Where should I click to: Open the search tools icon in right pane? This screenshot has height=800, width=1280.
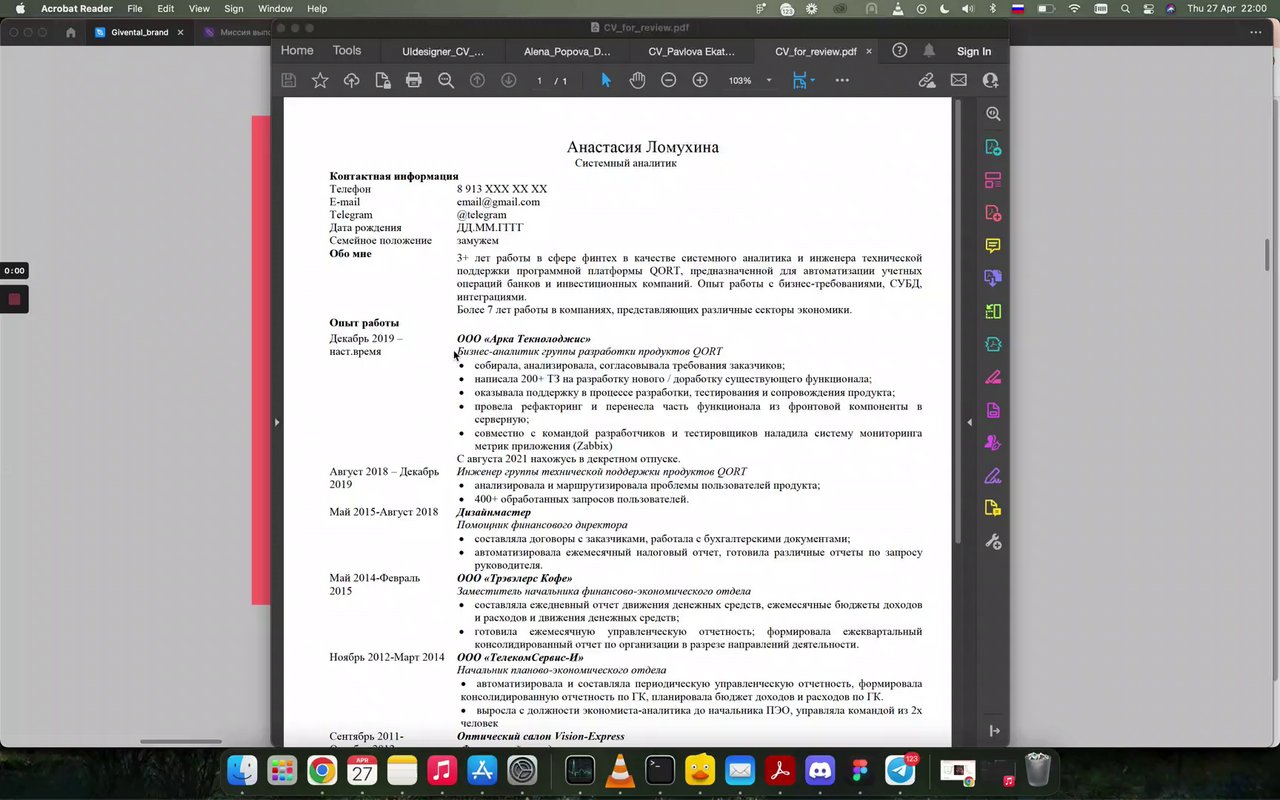click(993, 114)
